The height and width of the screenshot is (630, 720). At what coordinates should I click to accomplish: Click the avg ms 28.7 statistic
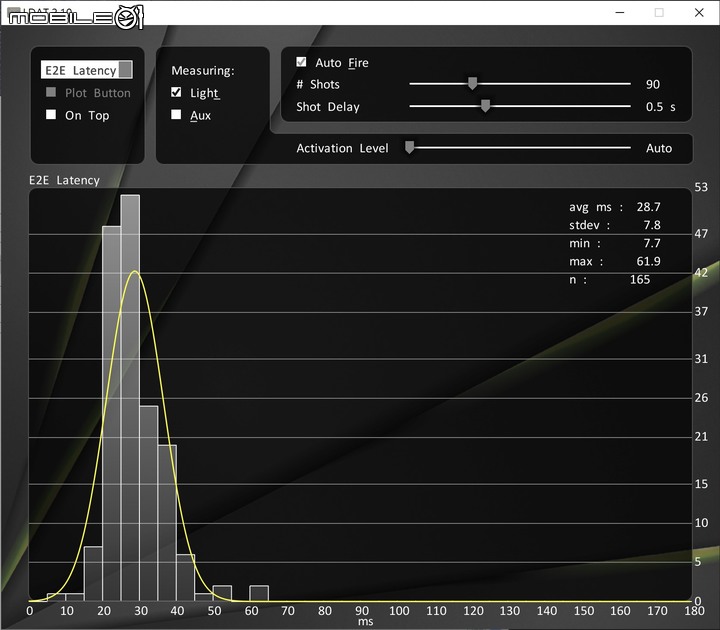tap(615, 207)
